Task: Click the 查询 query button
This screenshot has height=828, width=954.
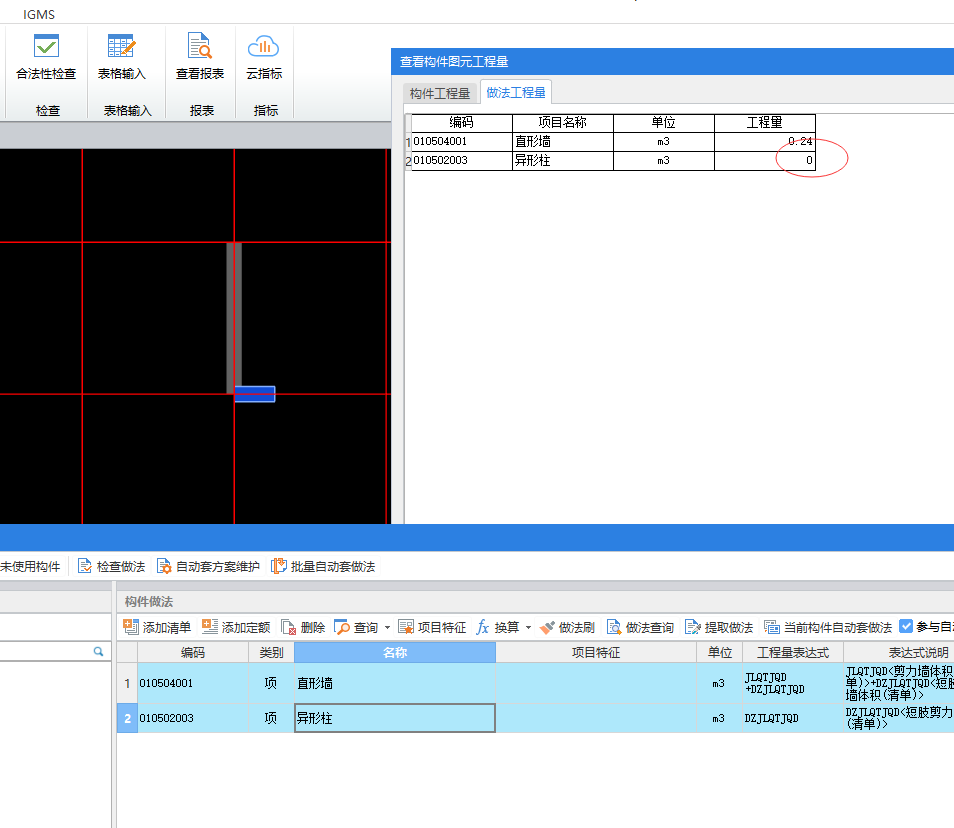Action: tap(357, 627)
